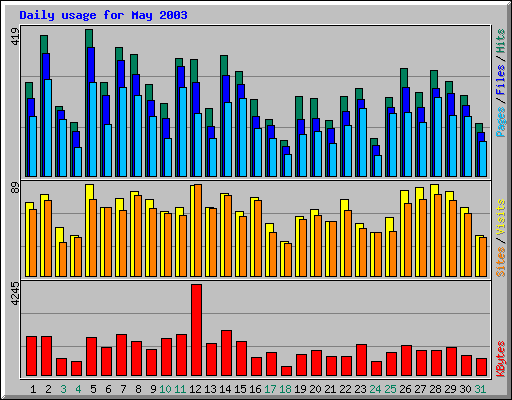512x400 pixels.
Task: Click day 20 on the x-axis
Action: click(x=315, y=389)
